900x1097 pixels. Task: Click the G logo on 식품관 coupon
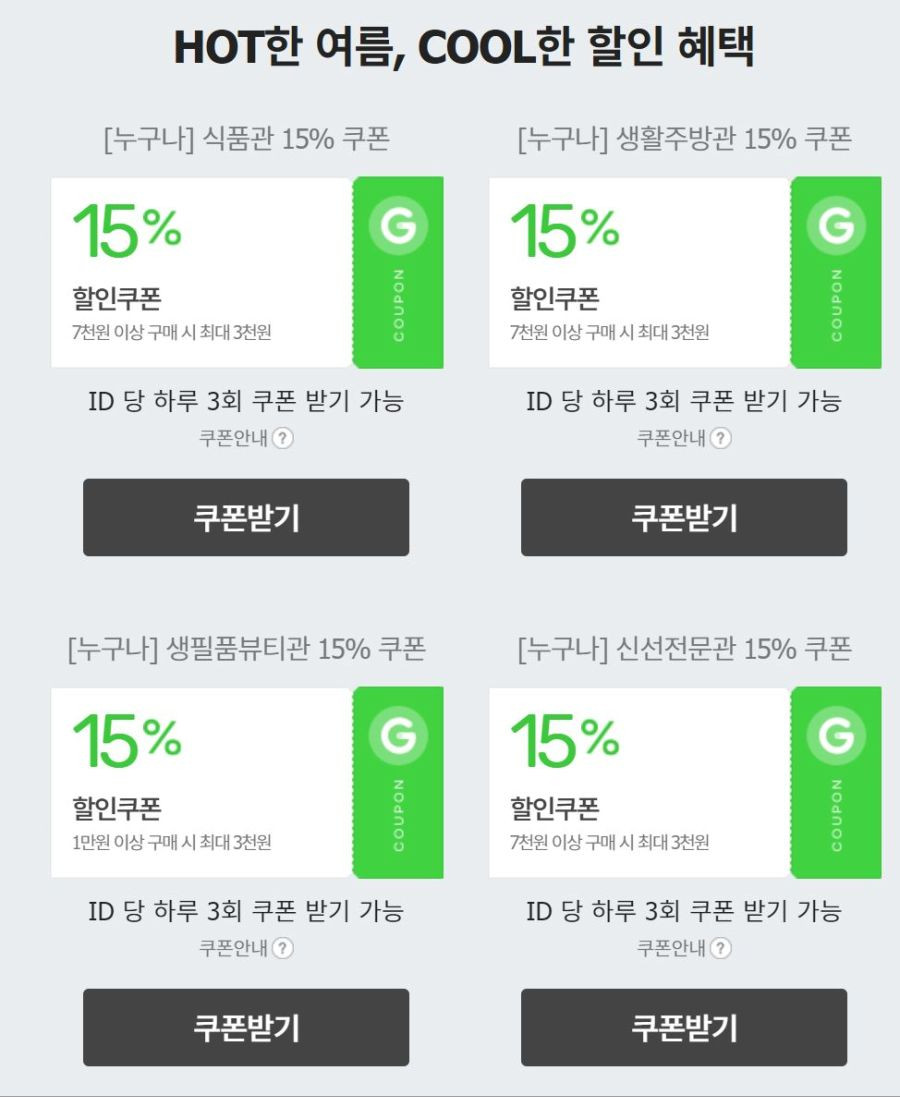click(x=398, y=225)
